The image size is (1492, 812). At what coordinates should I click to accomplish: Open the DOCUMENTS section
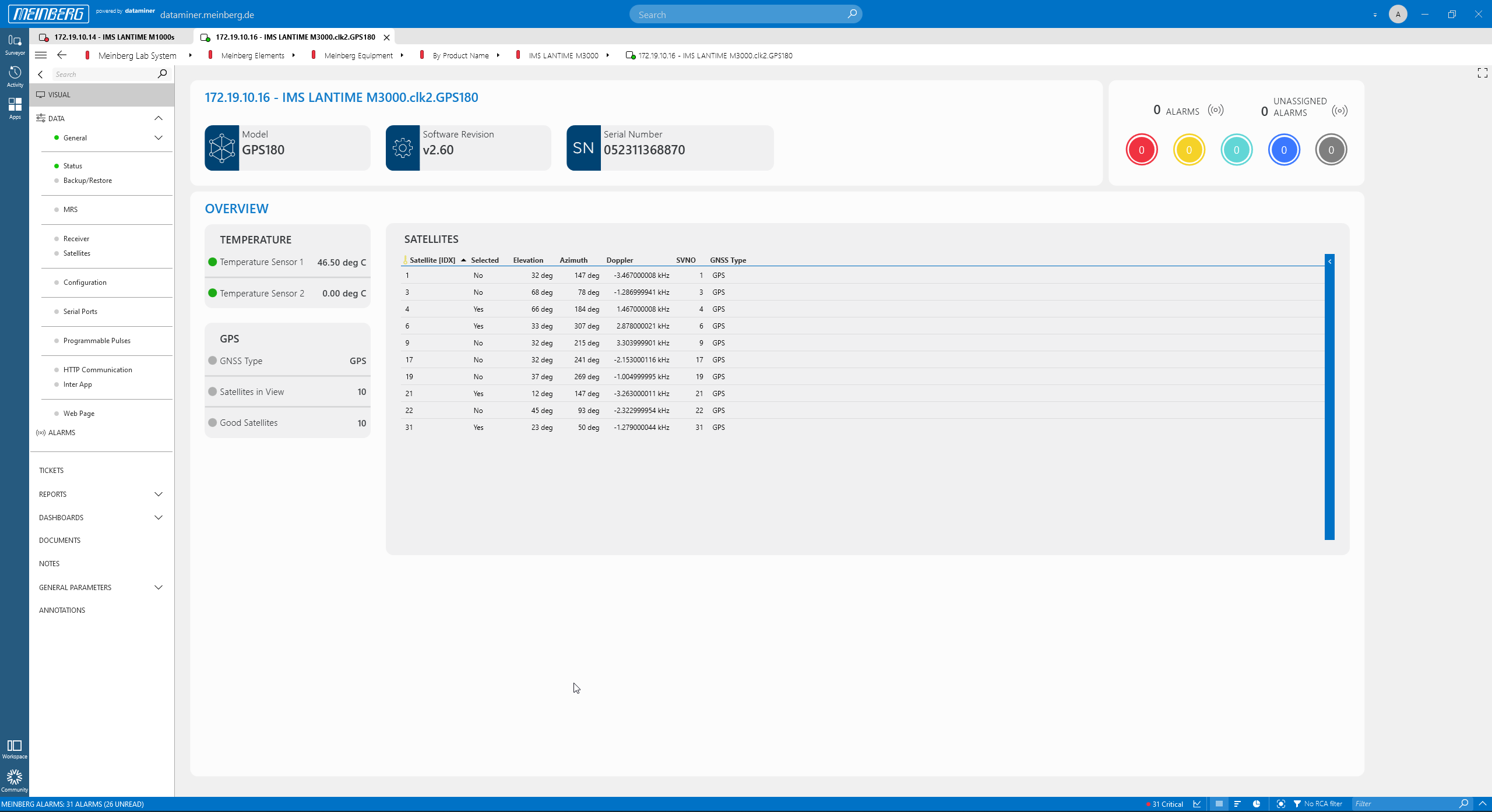pyautogui.click(x=59, y=541)
